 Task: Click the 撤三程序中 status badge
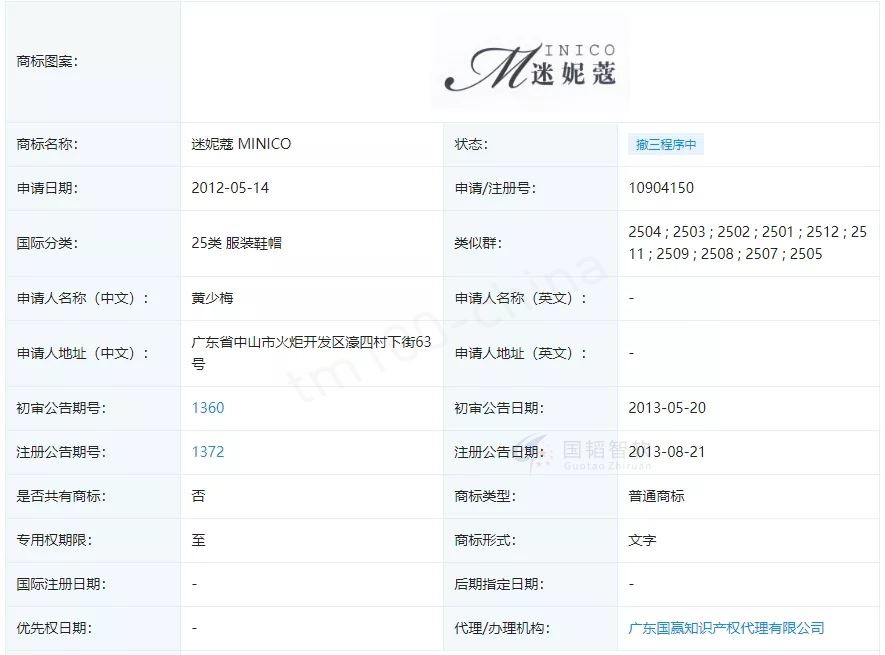pos(666,145)
